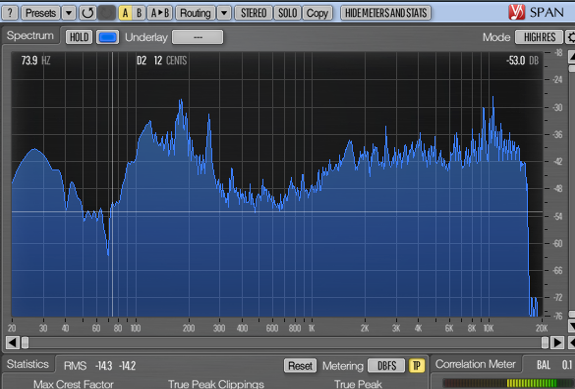Viewport: 575px width, 389px height.
Task: Click the blue spectrum color swatch
Action: point(107,37)
